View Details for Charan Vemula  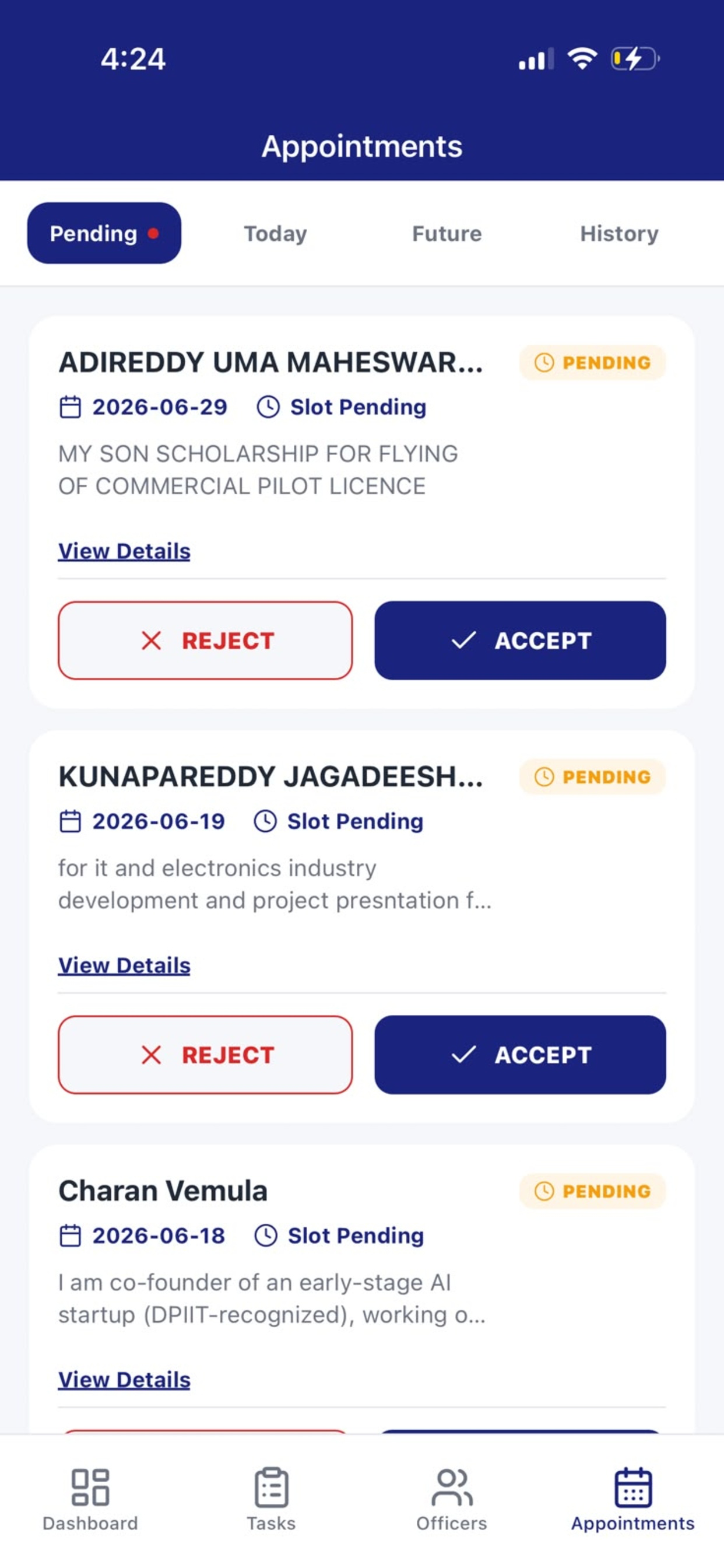pos(124,1380)
